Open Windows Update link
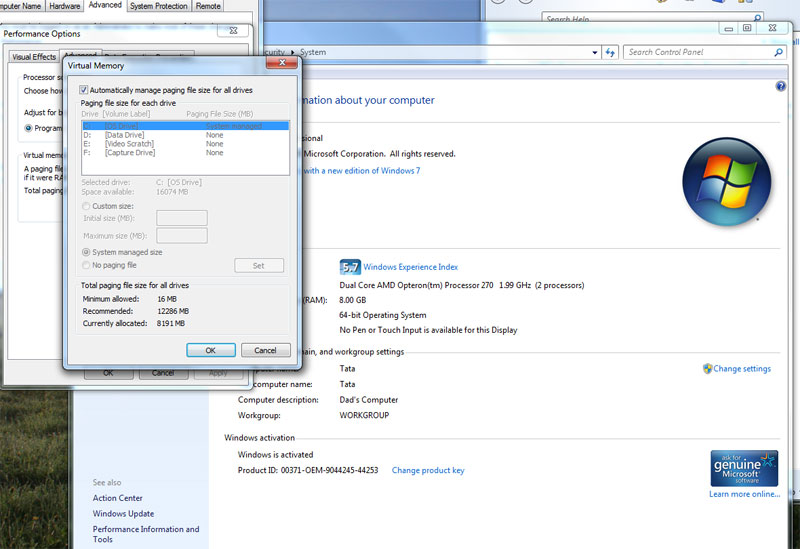Screen dimensions: 800x549 pyautogui.click(x=123, y=513)
